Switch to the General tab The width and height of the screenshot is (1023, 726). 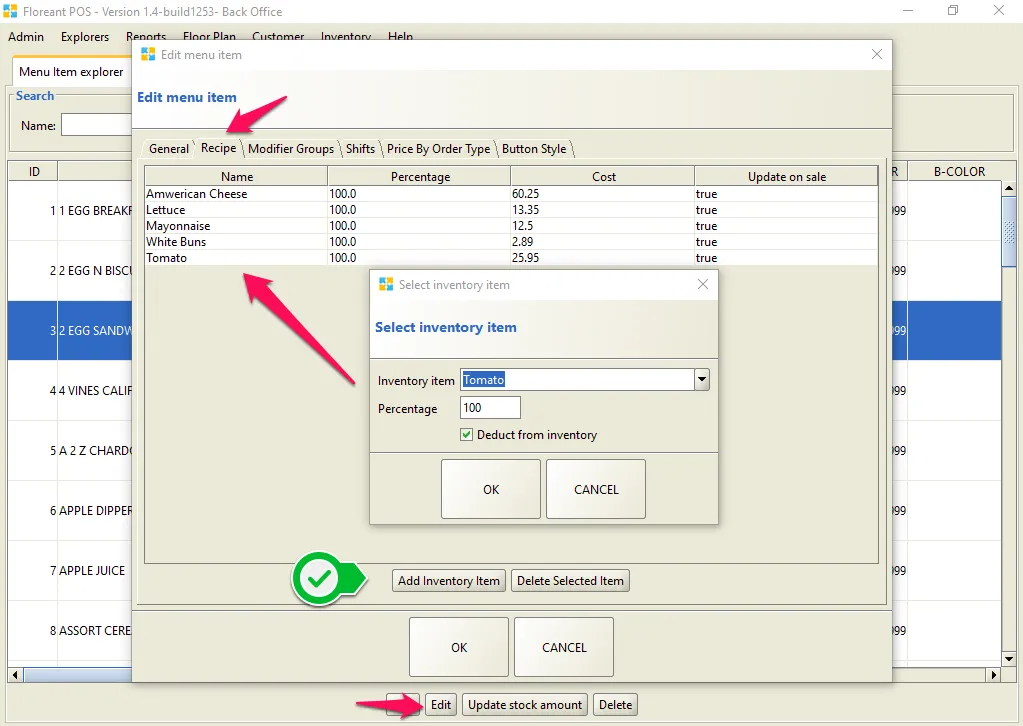coord(168,149)
